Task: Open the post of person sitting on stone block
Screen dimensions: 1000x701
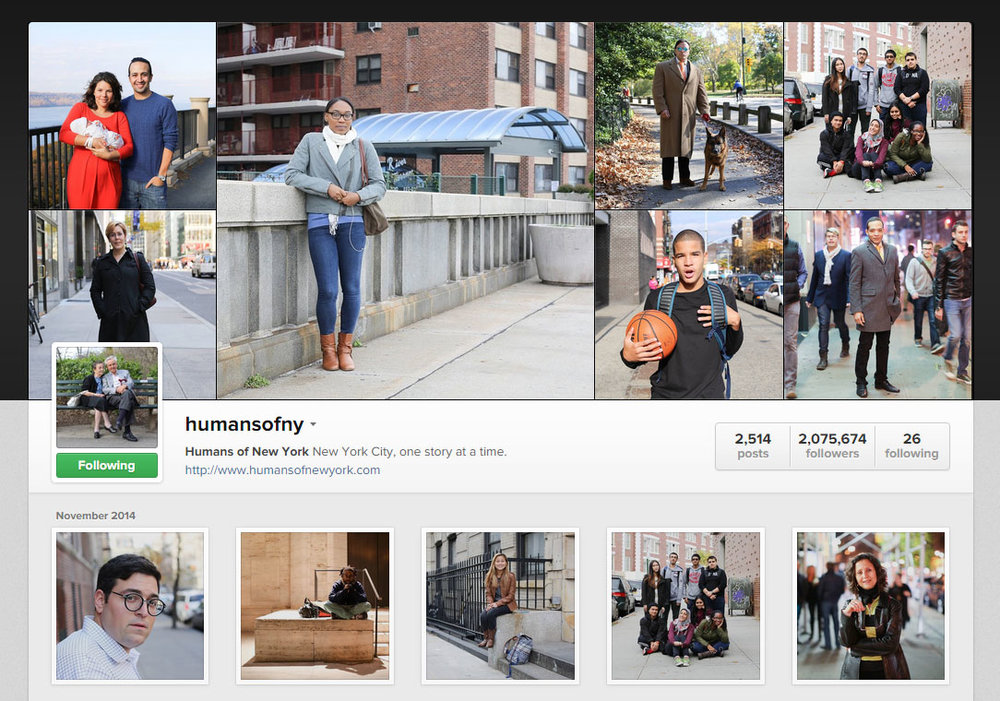Action: pos(315,606)
